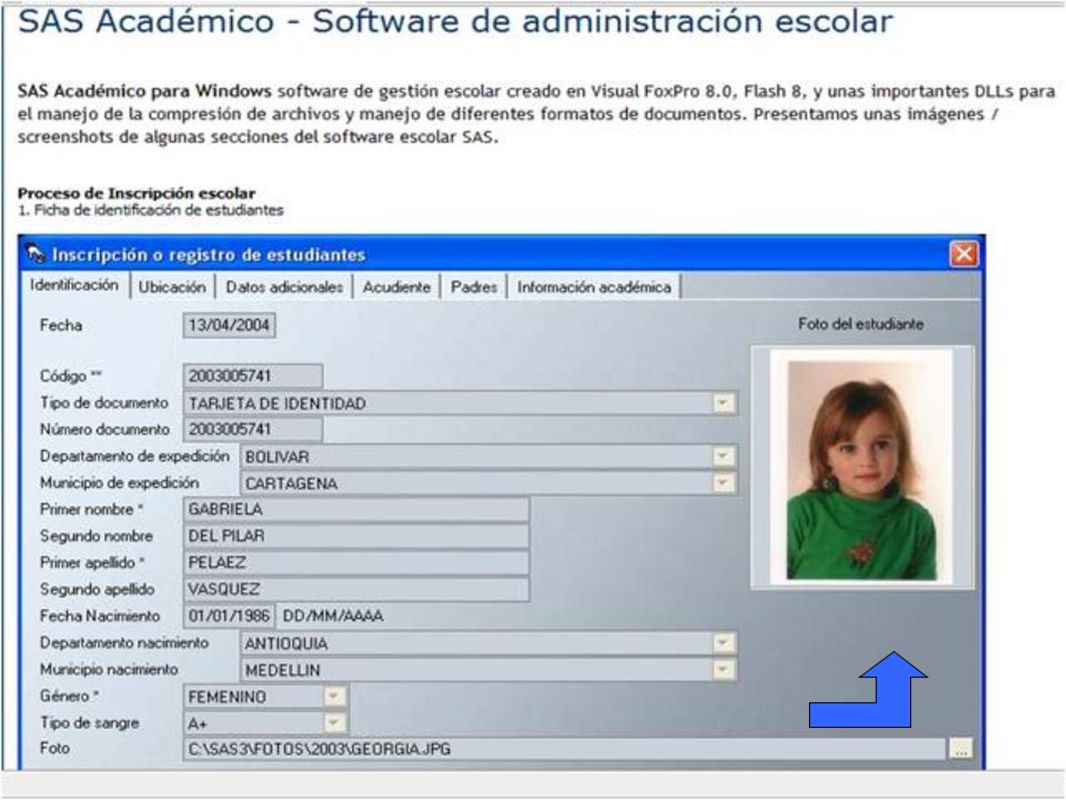Image resolution: width=1066 pixels, height=800 pixels.
Task: Click the Departamento de expedición label
Action: (x=135, y=456)
